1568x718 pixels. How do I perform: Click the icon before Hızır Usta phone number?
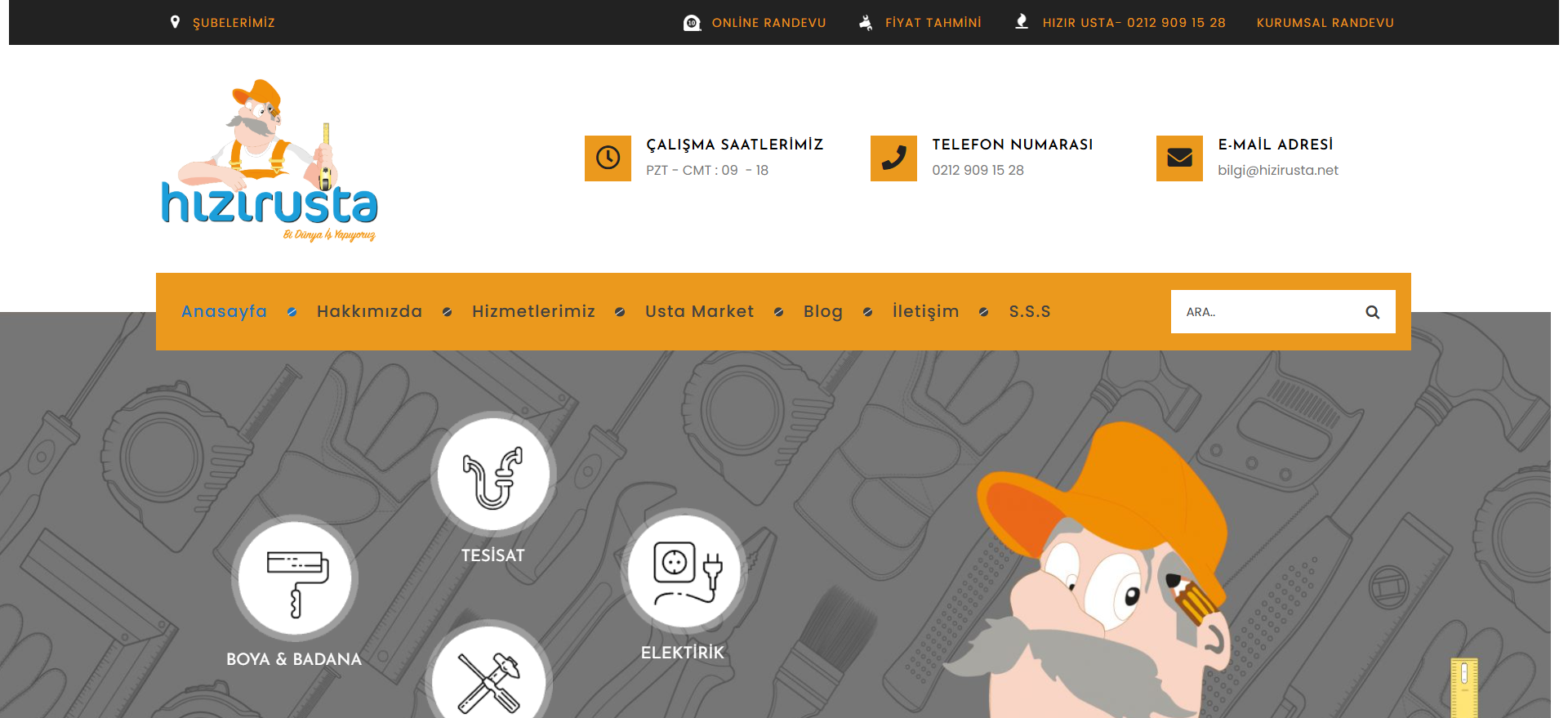pos(1022,22)
